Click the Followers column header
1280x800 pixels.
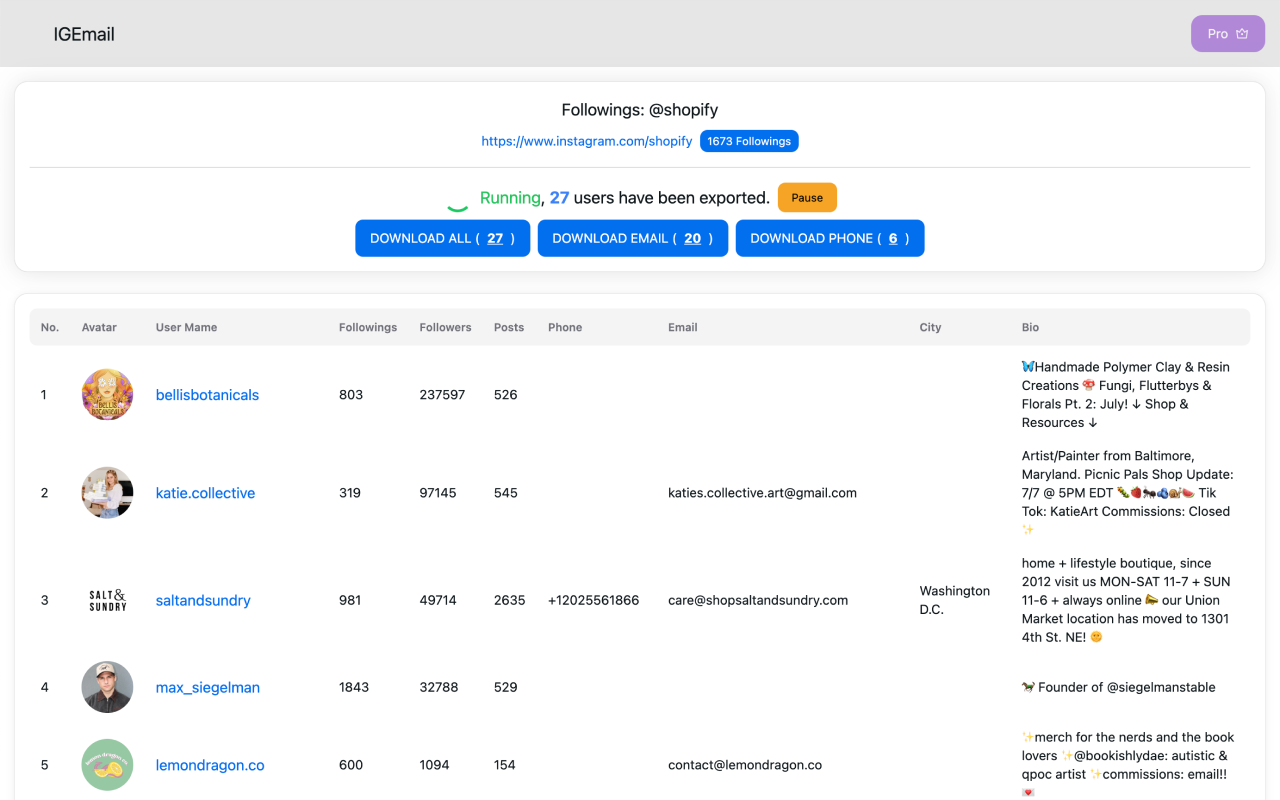[x=445, y=327]
